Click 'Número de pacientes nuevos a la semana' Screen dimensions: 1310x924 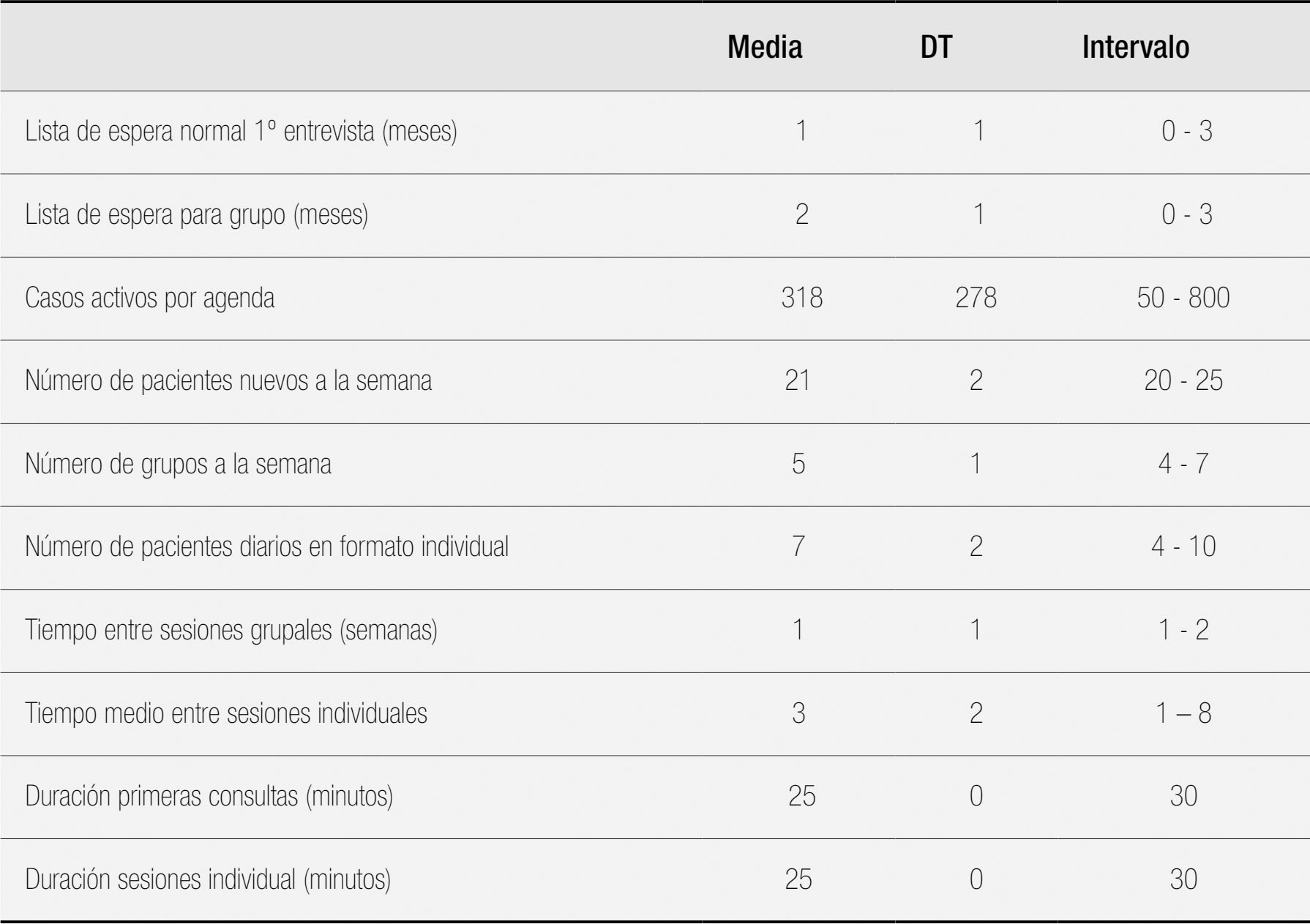click(228, 381)
